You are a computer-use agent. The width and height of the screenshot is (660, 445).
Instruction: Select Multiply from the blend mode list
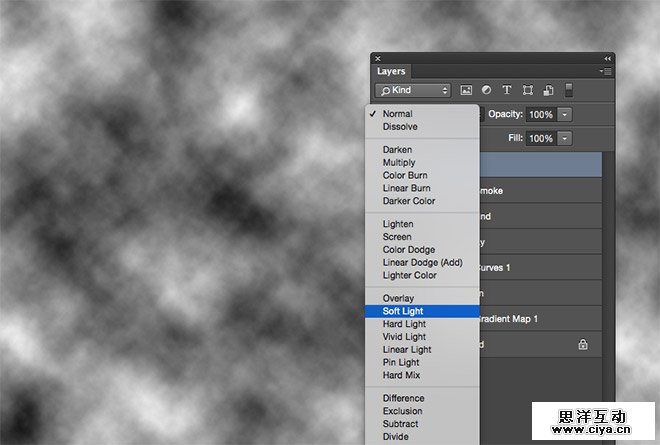399,163
